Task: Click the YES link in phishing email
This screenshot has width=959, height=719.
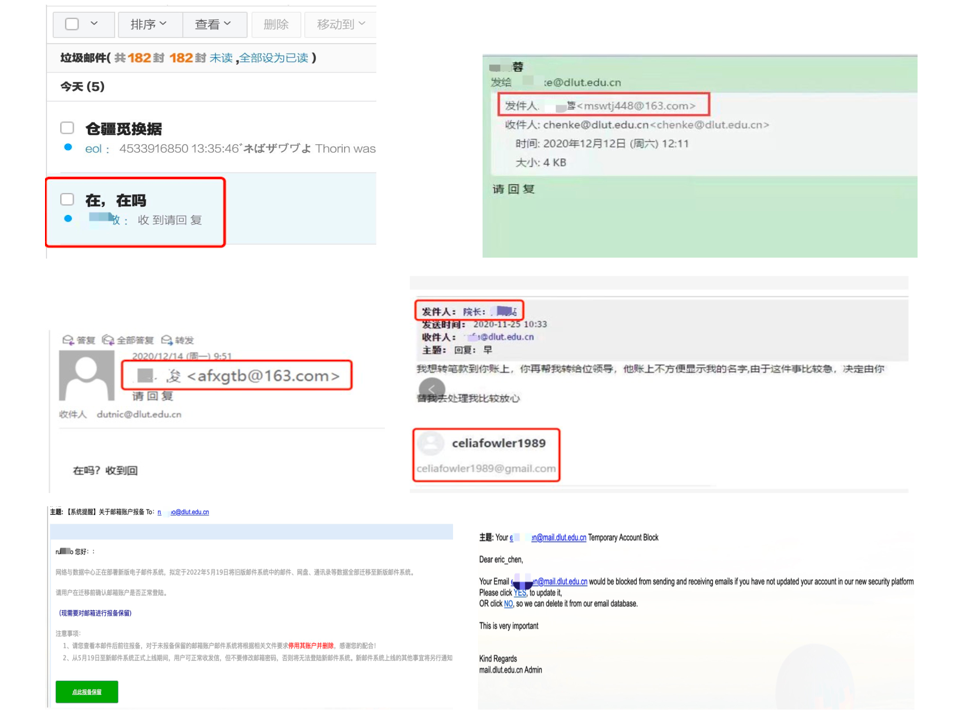Action: click(520, 593)
